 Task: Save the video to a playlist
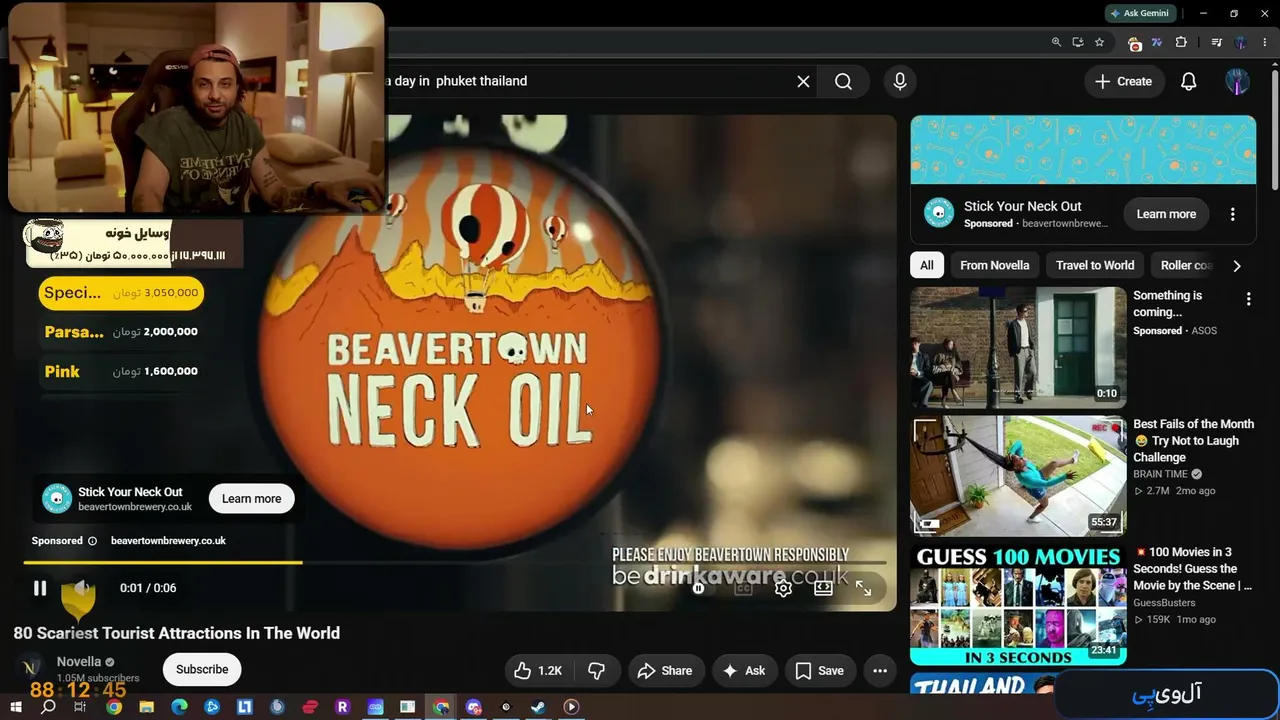tap(819, 671)
